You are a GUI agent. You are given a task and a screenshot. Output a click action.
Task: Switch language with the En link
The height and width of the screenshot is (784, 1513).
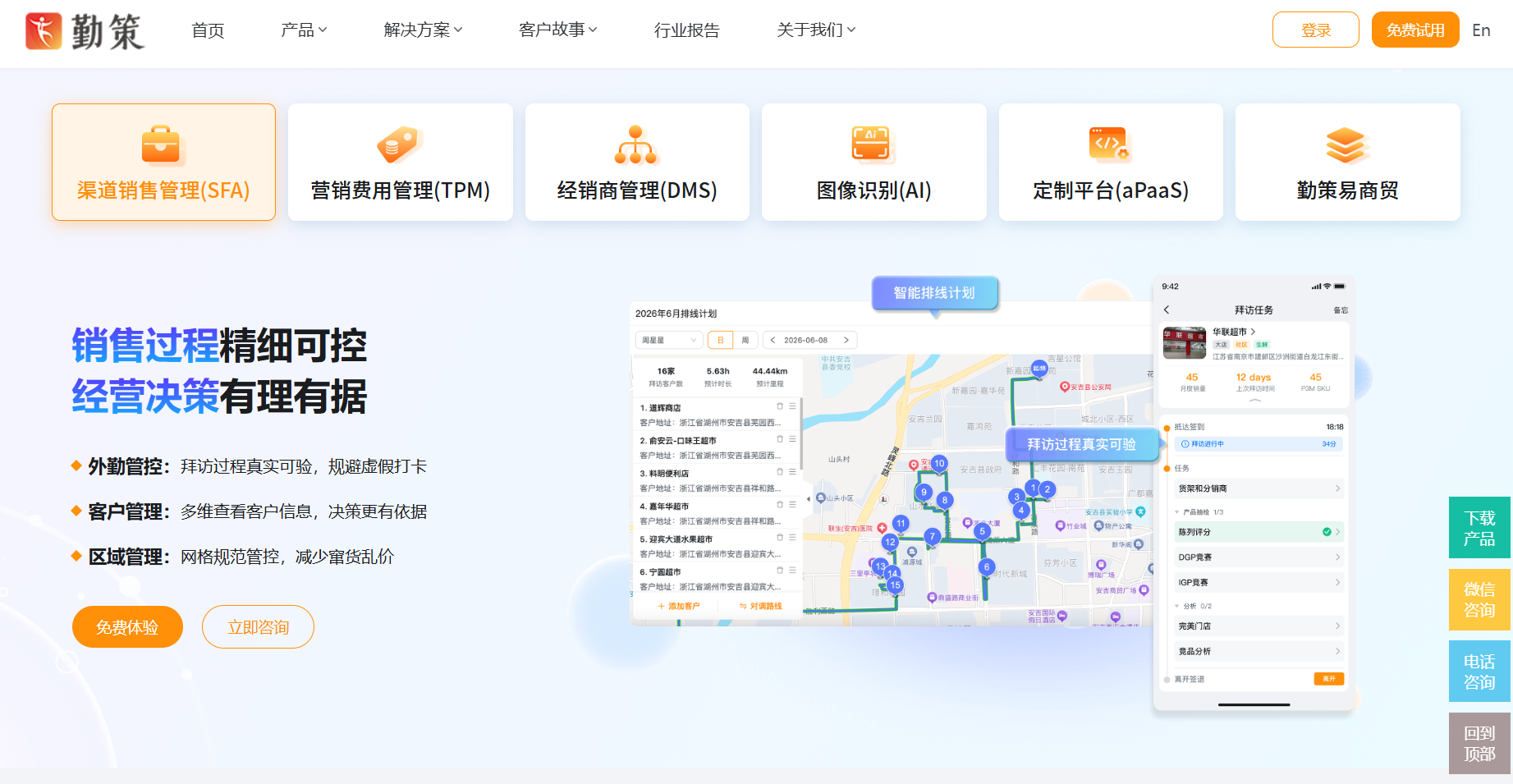(x=1481, y=30)
